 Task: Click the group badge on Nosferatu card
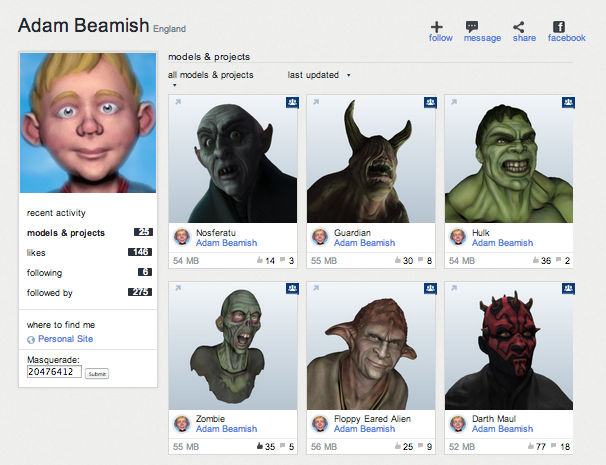click(292, 102)
